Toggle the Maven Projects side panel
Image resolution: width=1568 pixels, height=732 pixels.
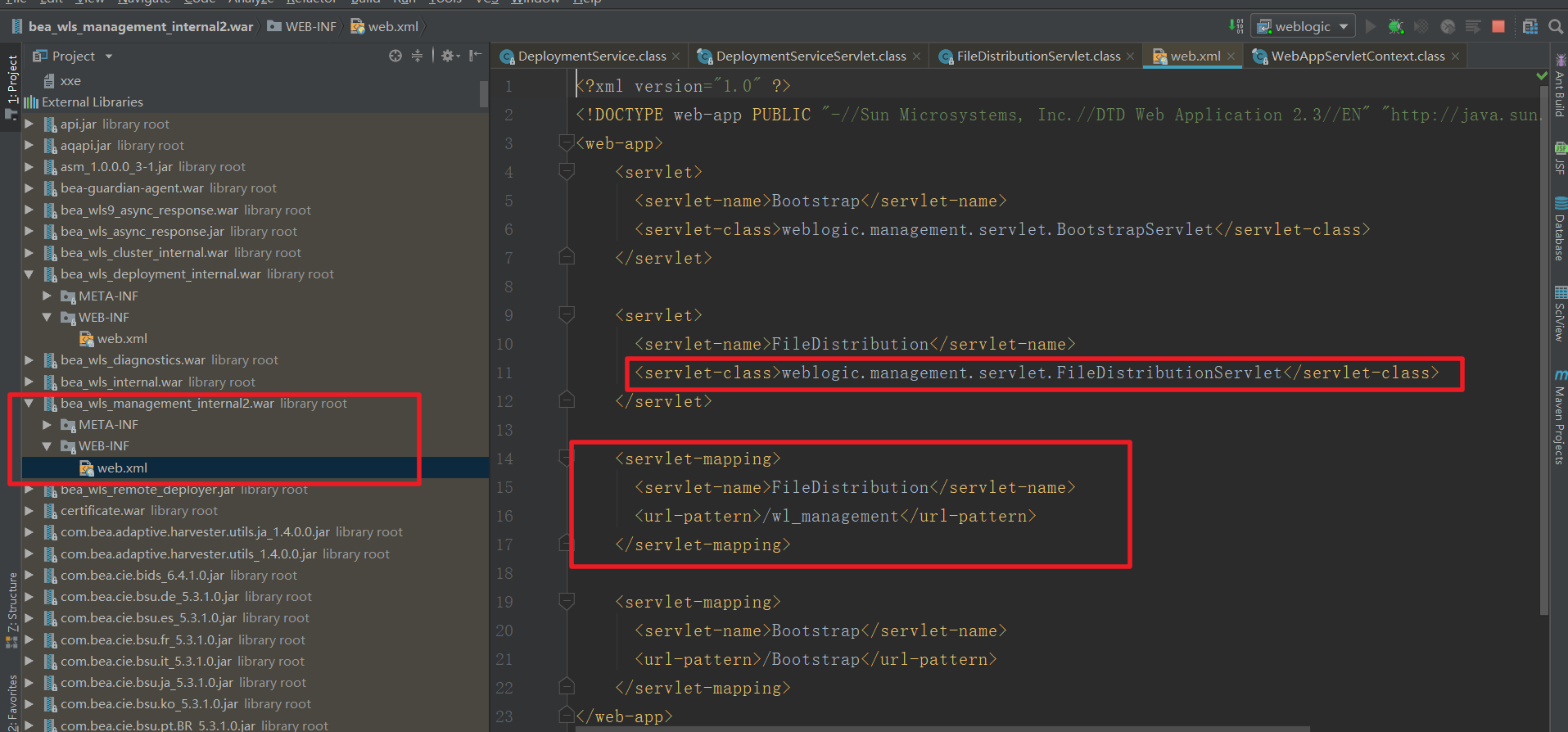tap(1560, 418)
